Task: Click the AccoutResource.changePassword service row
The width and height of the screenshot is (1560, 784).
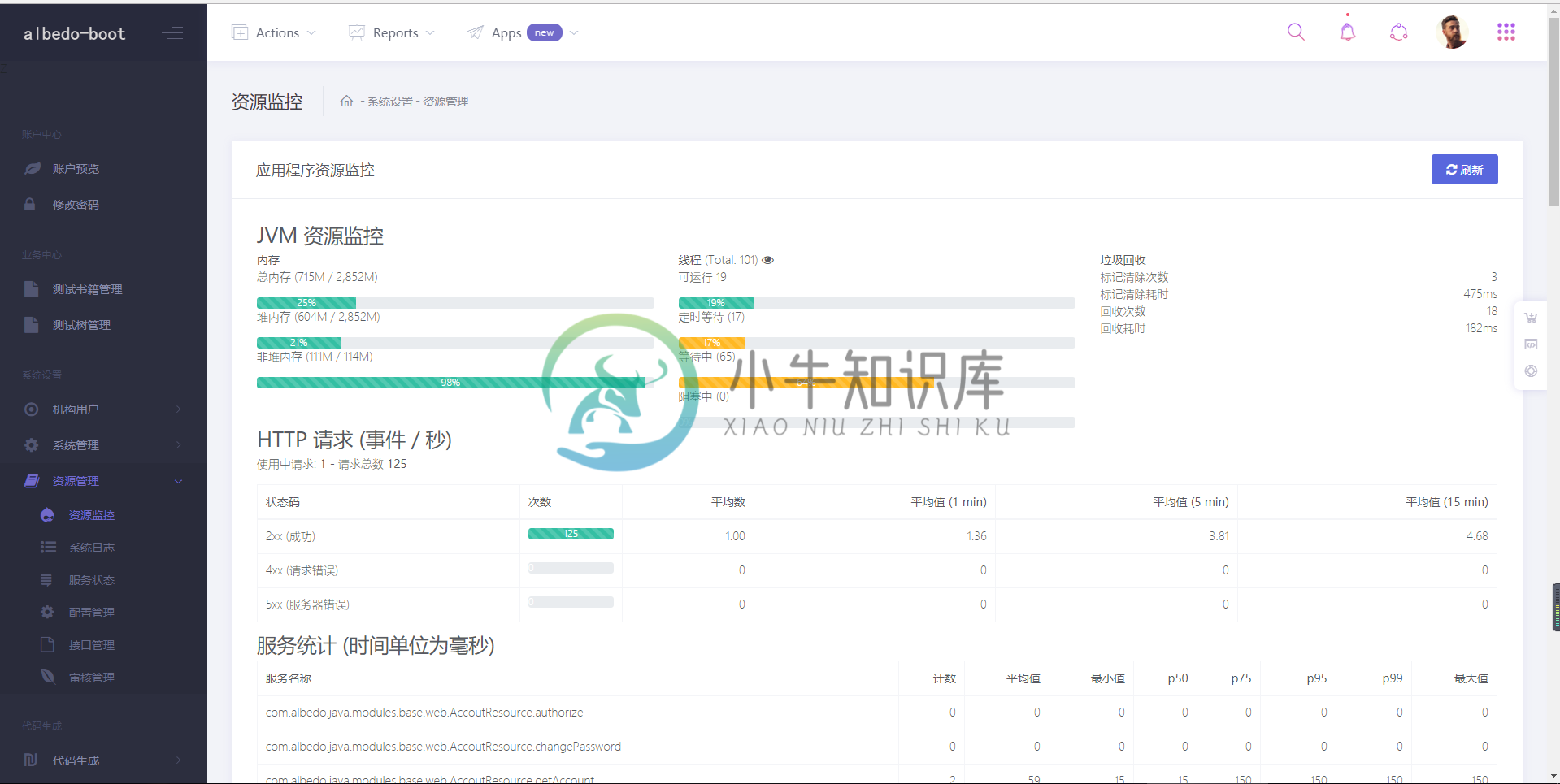Action: [x=876, y=747]
